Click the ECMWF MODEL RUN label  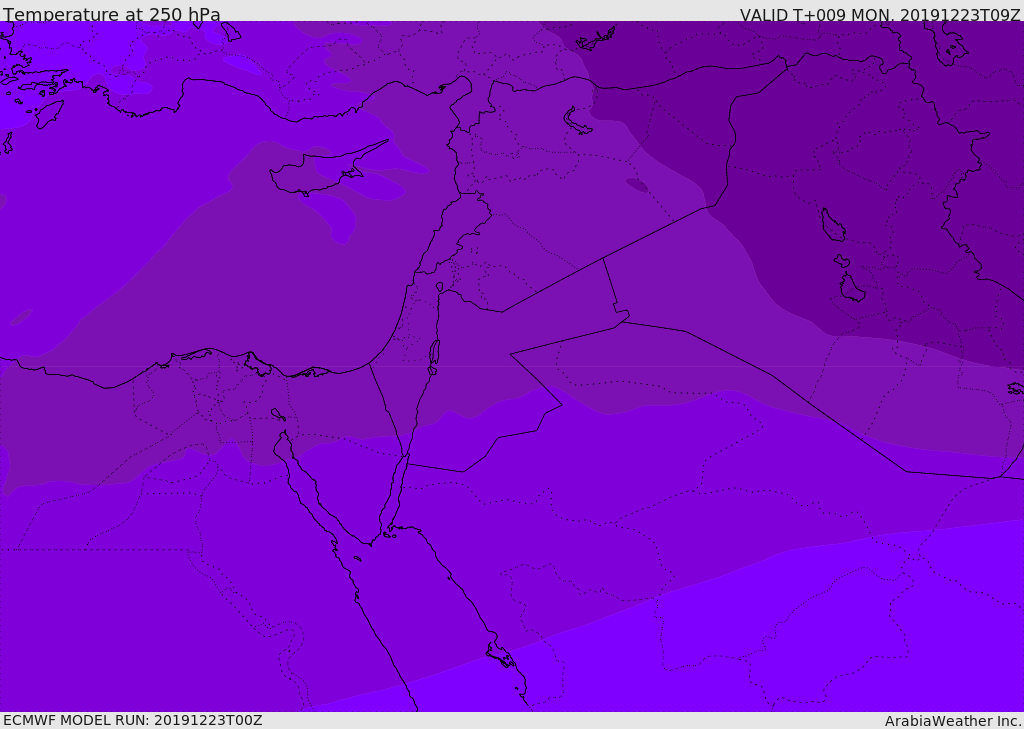[x=132, y=720]
